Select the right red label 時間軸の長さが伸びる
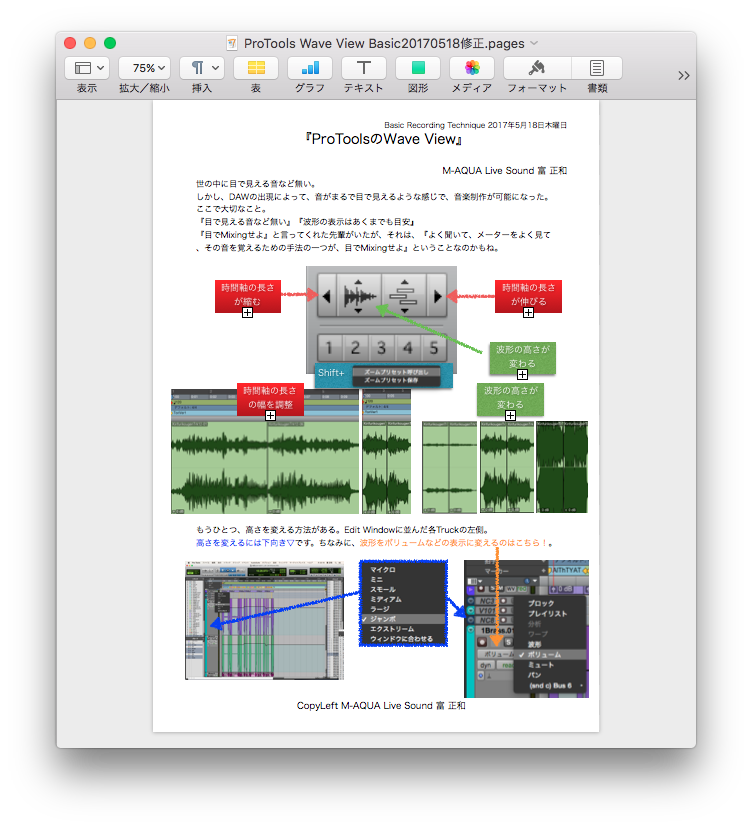Image resolution: width=752 pixels, height=828 pixels. click(x=528, y=296)
